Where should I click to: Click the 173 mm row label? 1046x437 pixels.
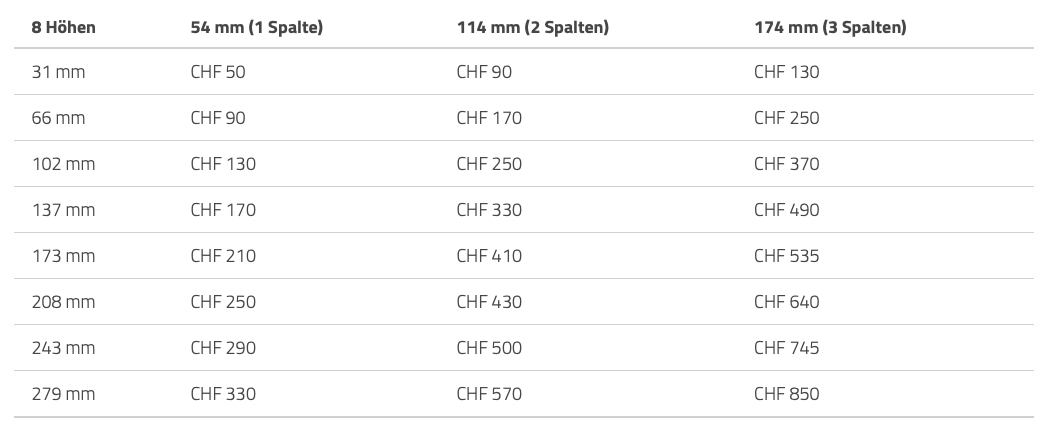click(x=64, y=256)
